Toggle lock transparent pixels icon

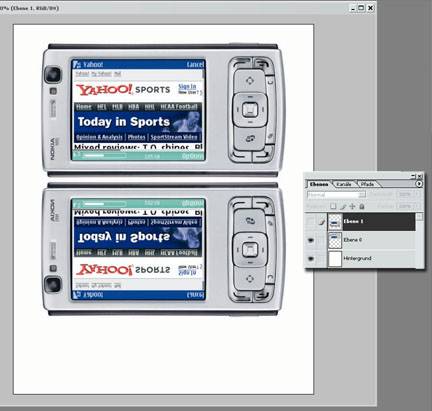333,206
